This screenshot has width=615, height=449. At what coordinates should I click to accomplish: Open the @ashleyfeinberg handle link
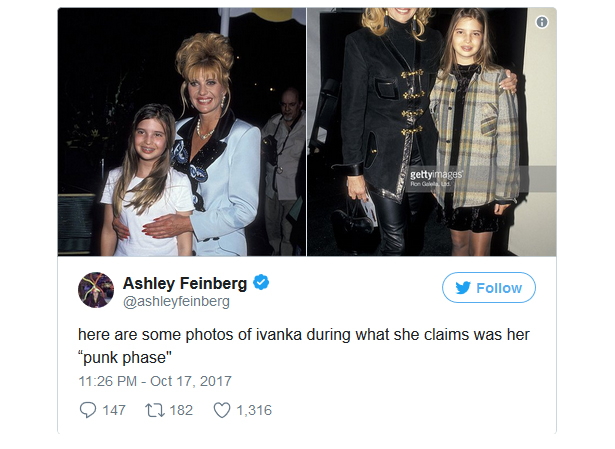point(176,301)
